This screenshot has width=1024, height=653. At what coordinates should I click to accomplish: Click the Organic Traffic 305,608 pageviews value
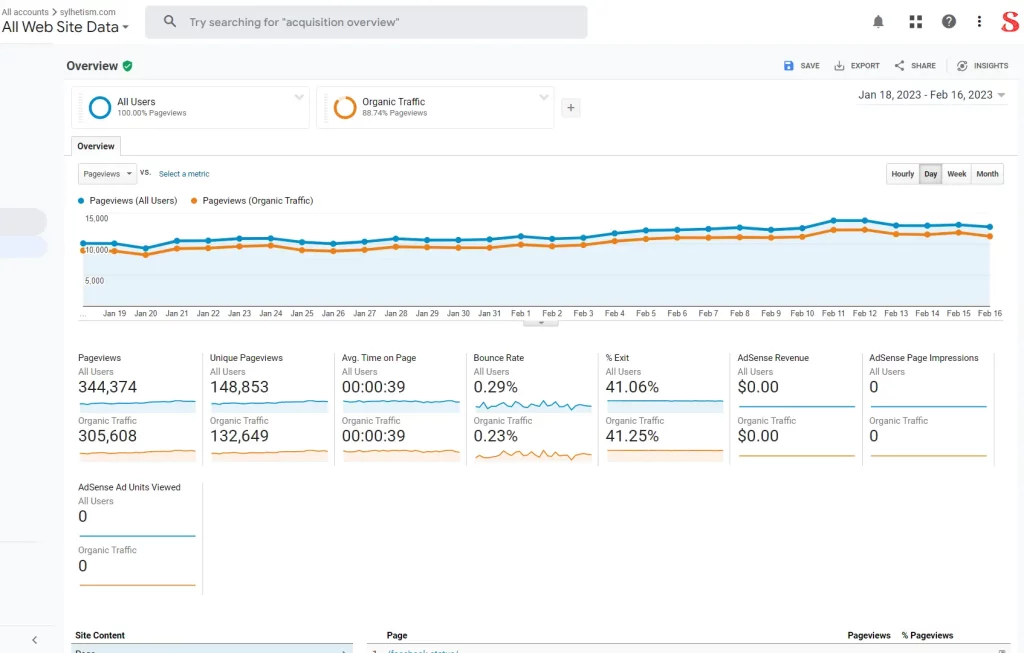[x=107, y=436]
